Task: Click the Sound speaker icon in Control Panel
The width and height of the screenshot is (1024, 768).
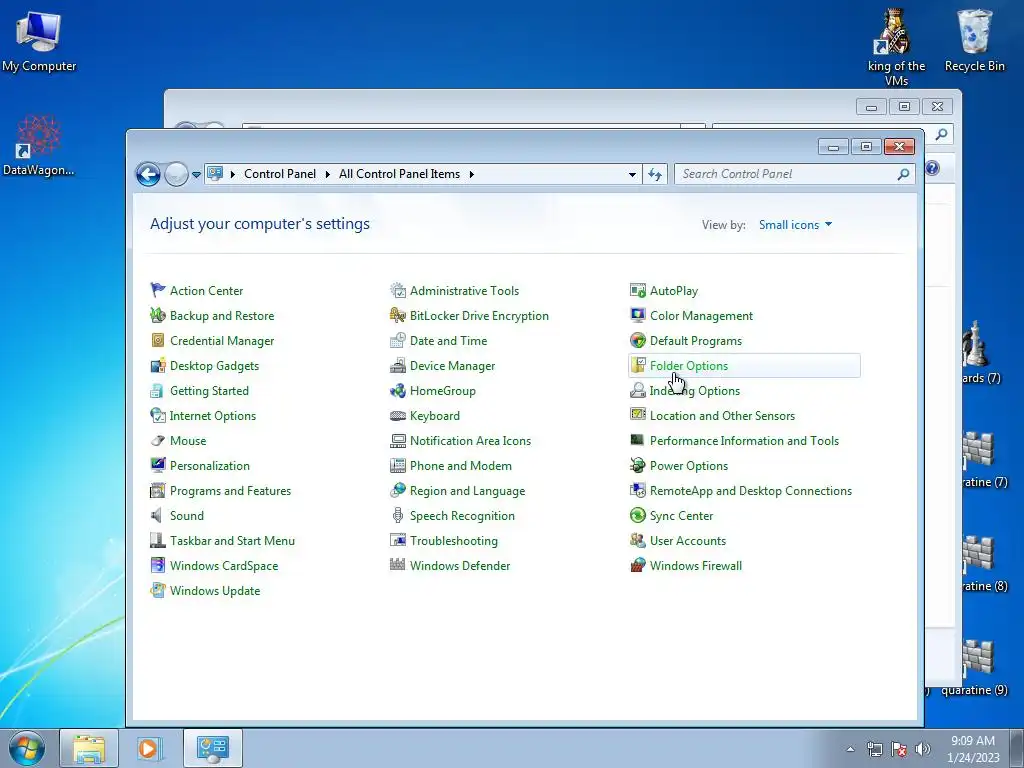Action: [x=158, y=515]
